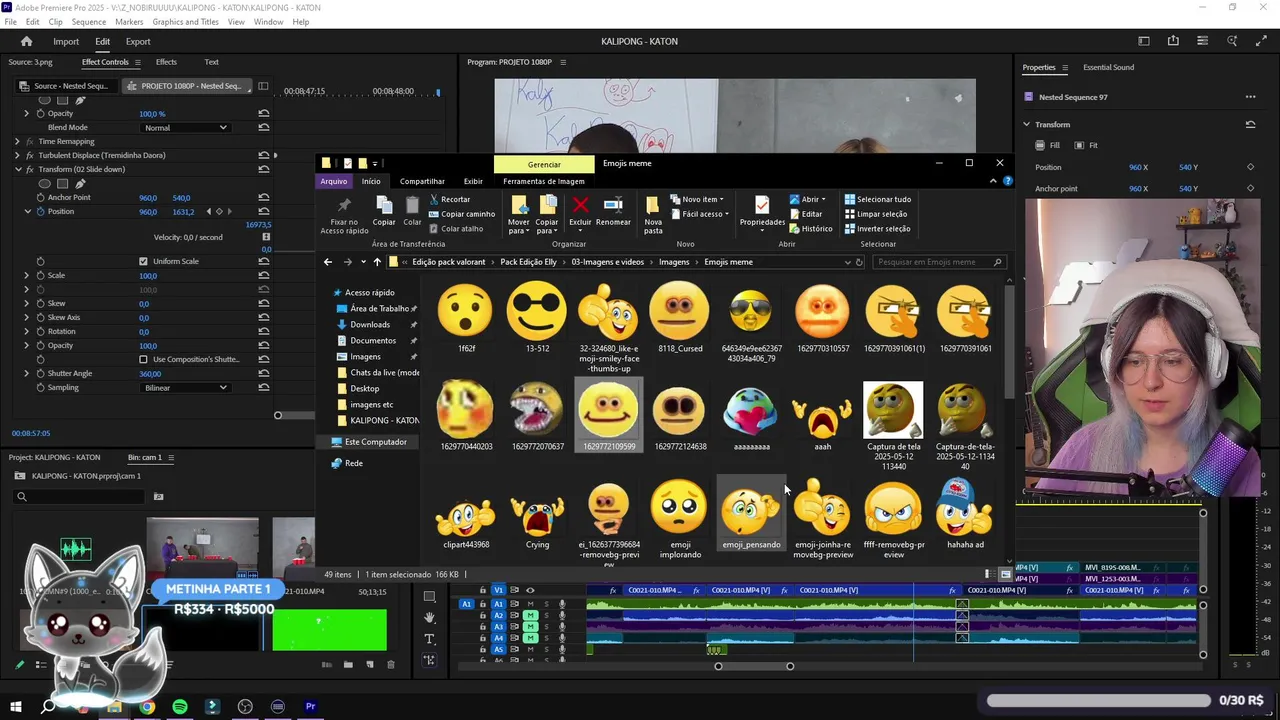Select the ellipse mask tool under Transform
The image size is (1280, 720).
pos(44,184)
